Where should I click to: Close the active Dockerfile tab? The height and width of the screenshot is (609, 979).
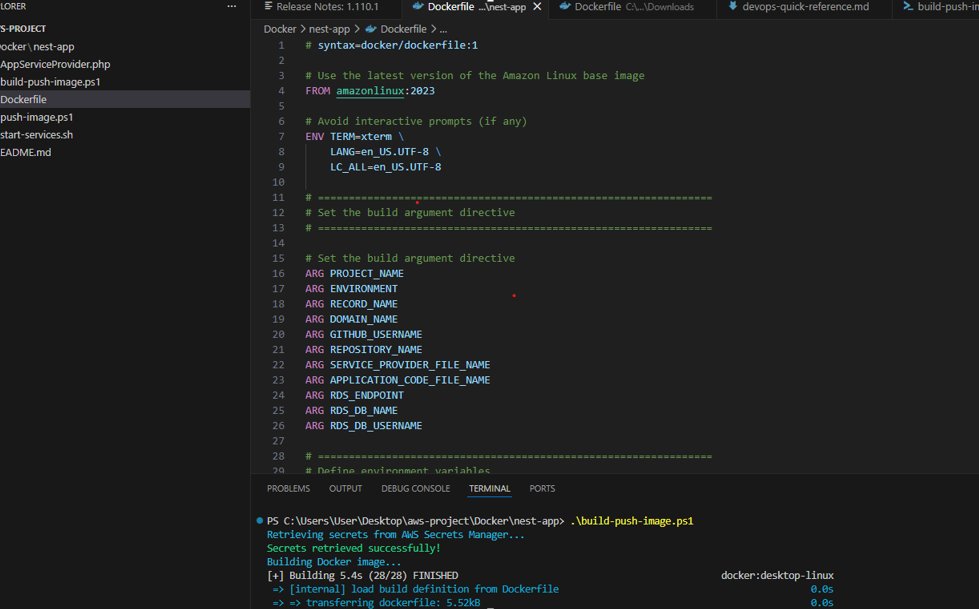(536, 8)
